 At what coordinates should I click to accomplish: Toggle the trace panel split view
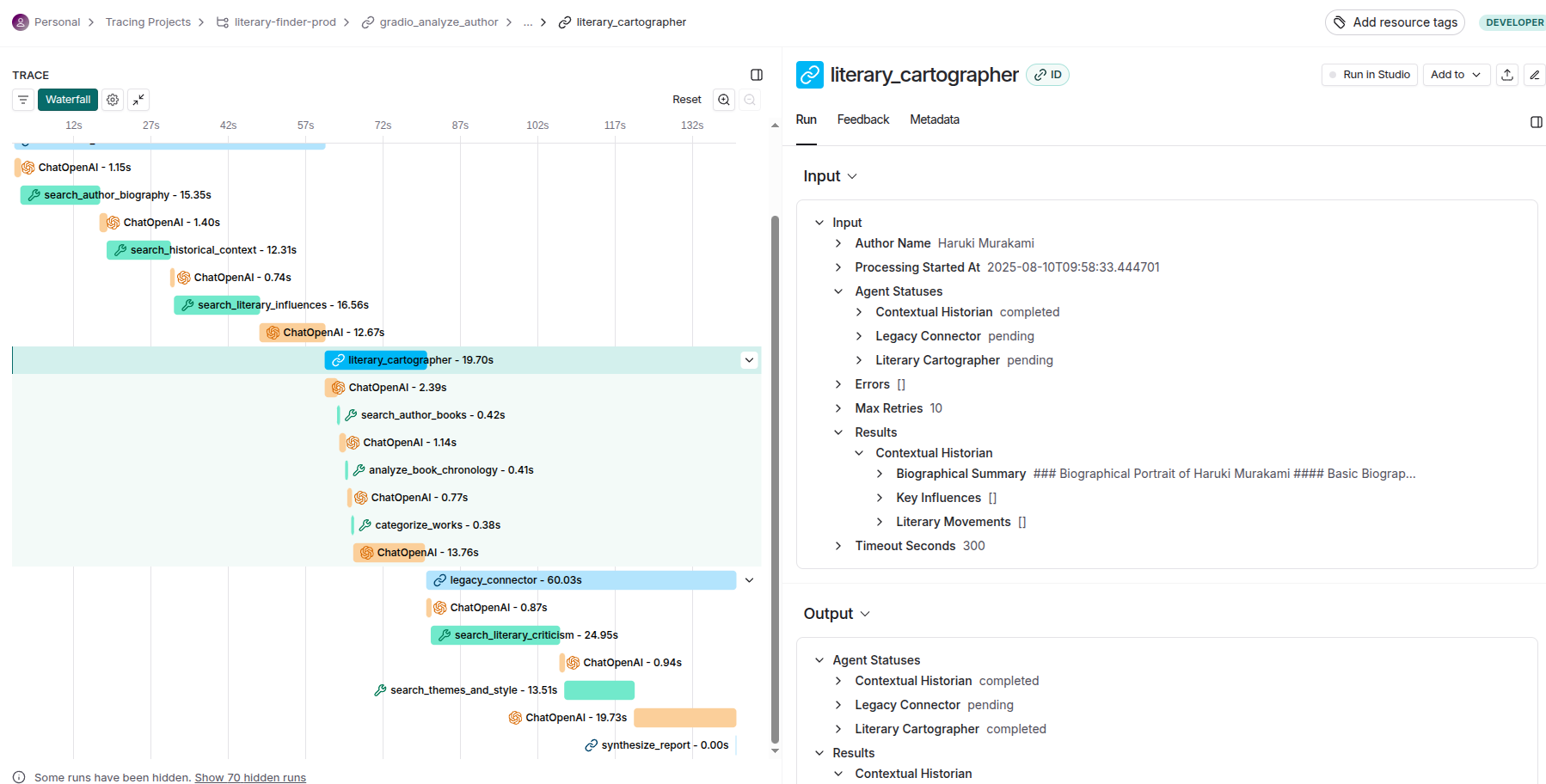(757, 75)
